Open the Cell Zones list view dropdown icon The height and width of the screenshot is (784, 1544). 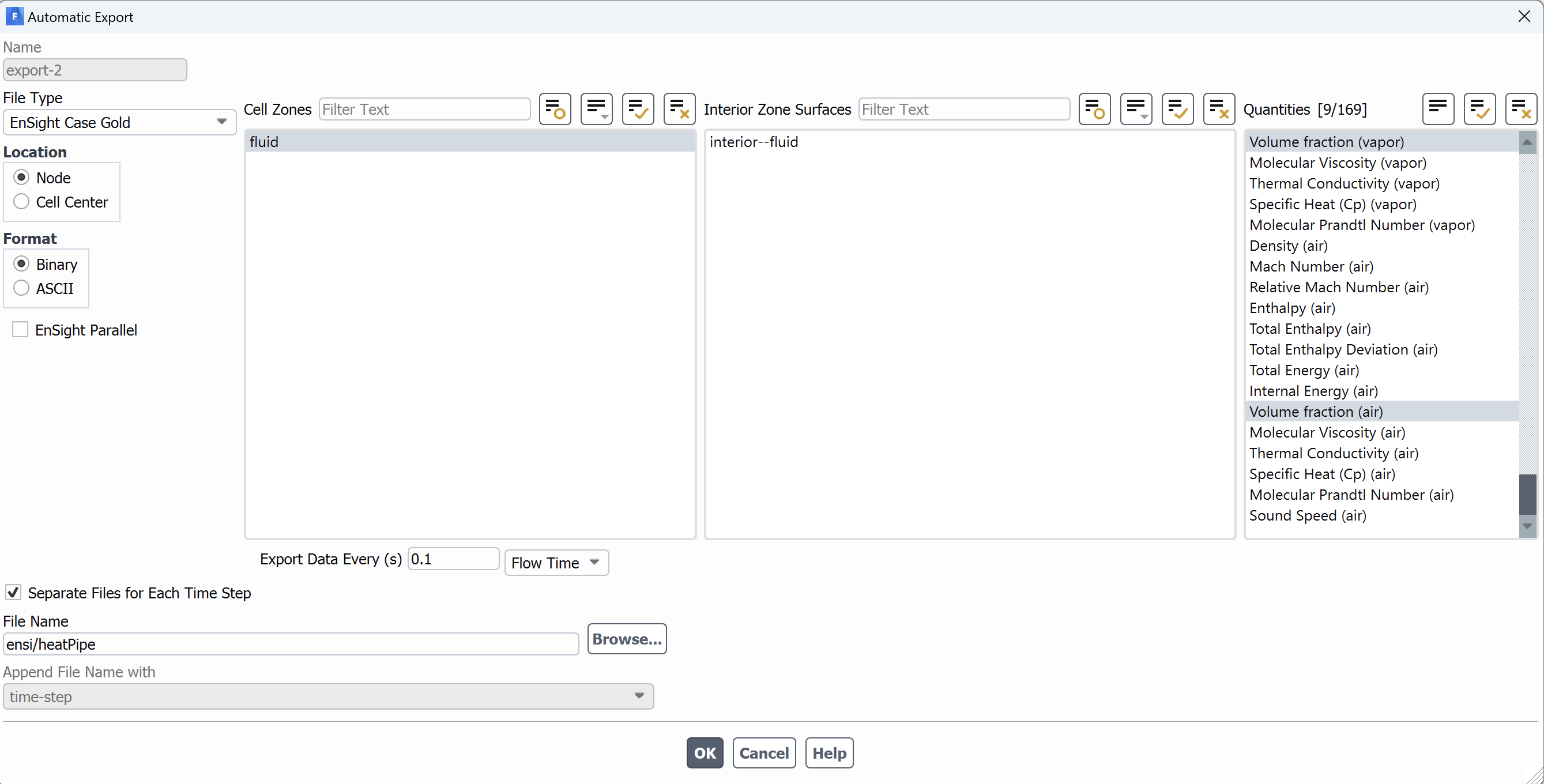[x=596, y=109]
